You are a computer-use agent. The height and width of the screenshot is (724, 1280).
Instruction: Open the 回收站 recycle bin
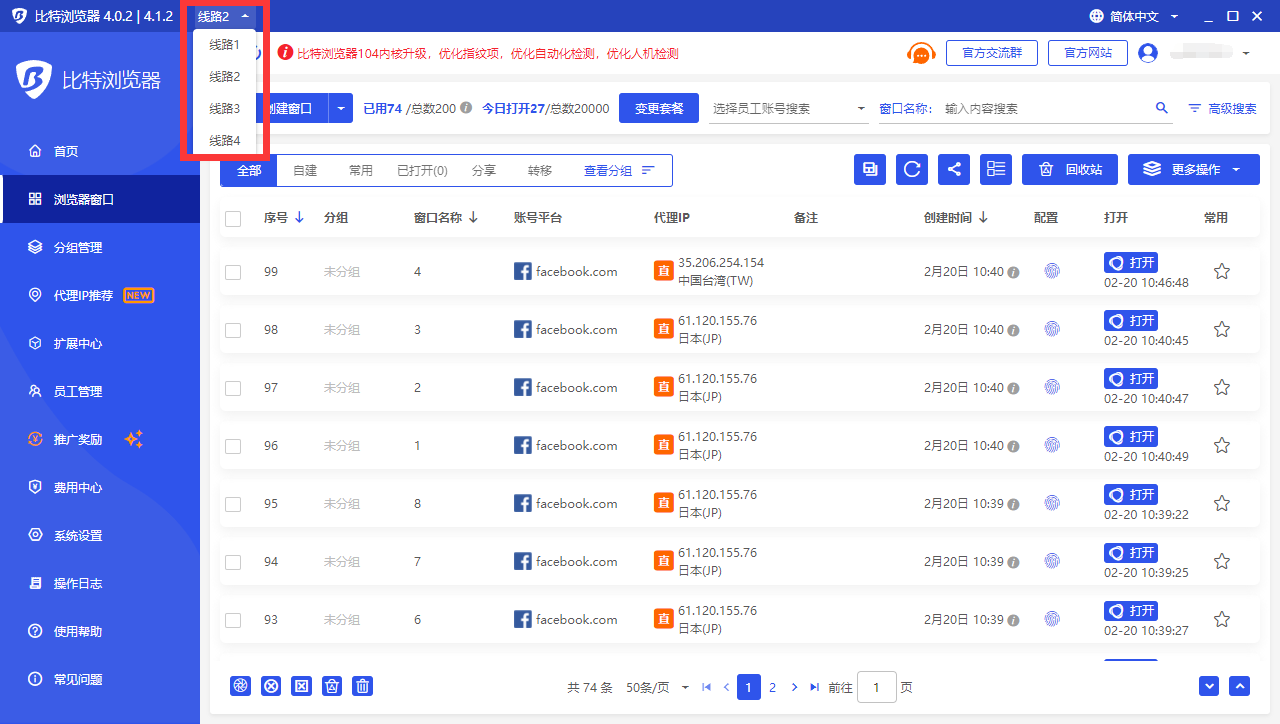pyautogui.click(x=1070, y=169)
